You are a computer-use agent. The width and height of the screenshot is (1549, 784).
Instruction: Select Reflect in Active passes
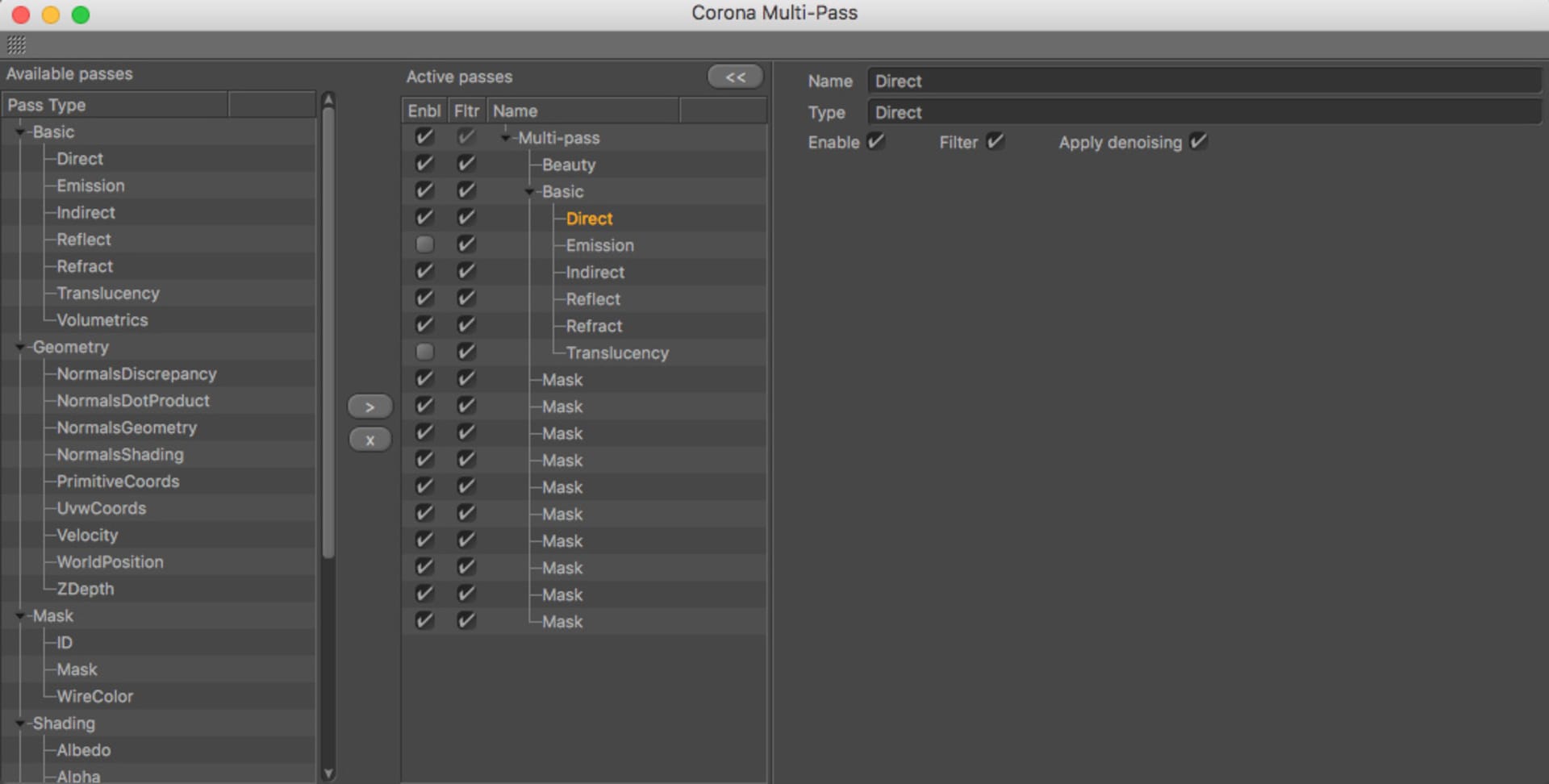pos(593,299)
